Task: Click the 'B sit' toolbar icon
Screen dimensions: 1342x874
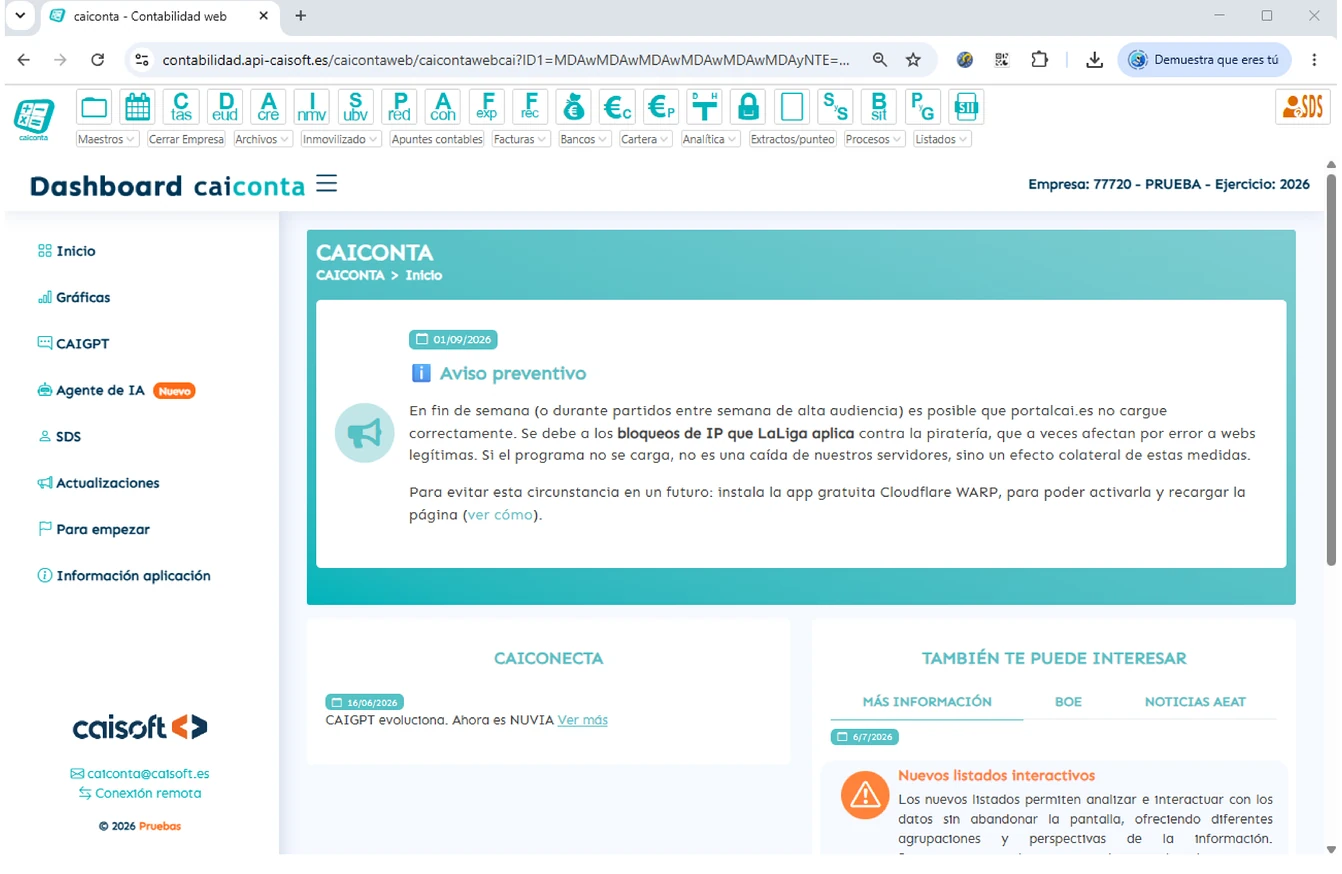Action: 879,107
